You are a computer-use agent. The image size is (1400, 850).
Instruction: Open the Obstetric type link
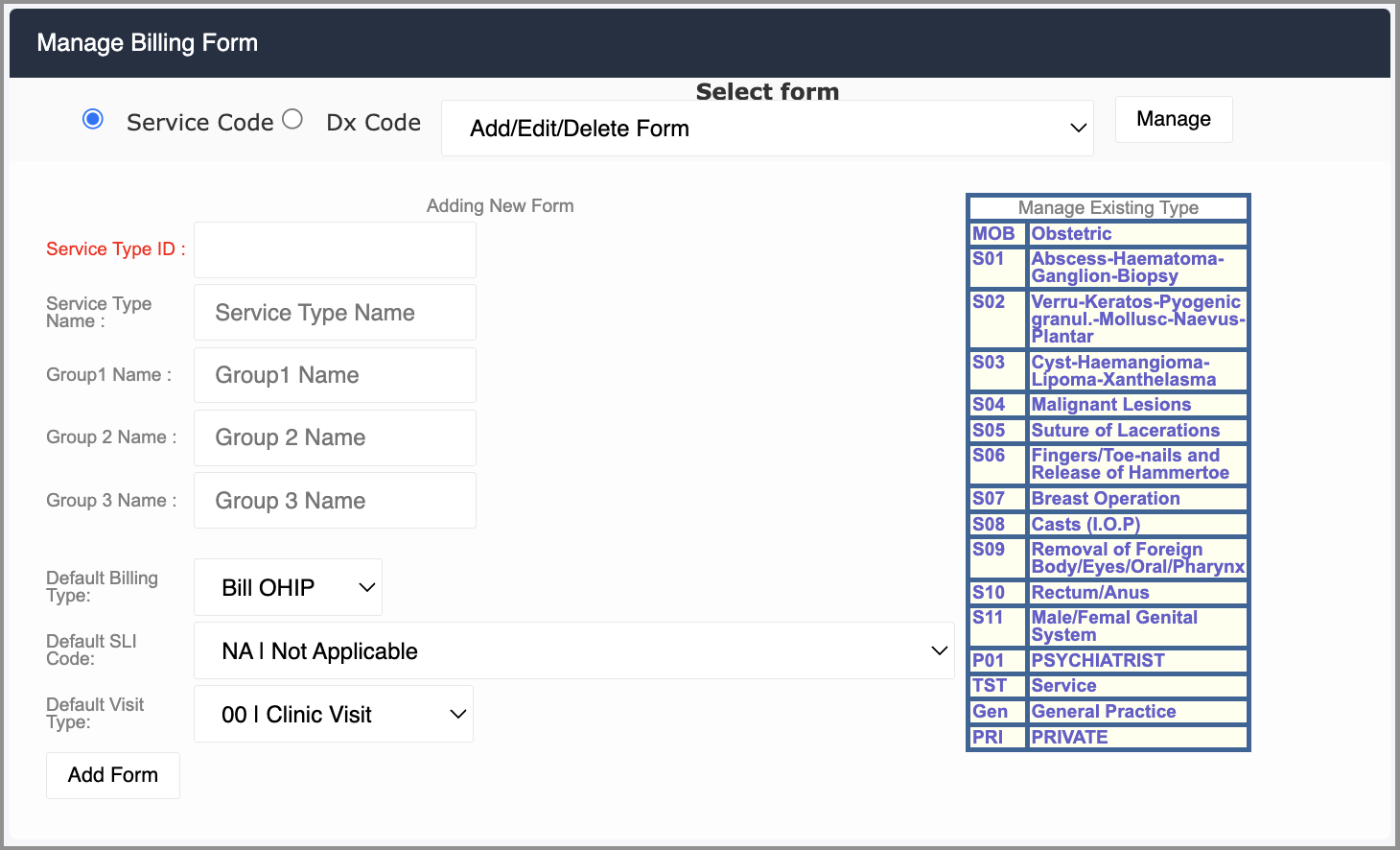click(x=1071, y=233)
